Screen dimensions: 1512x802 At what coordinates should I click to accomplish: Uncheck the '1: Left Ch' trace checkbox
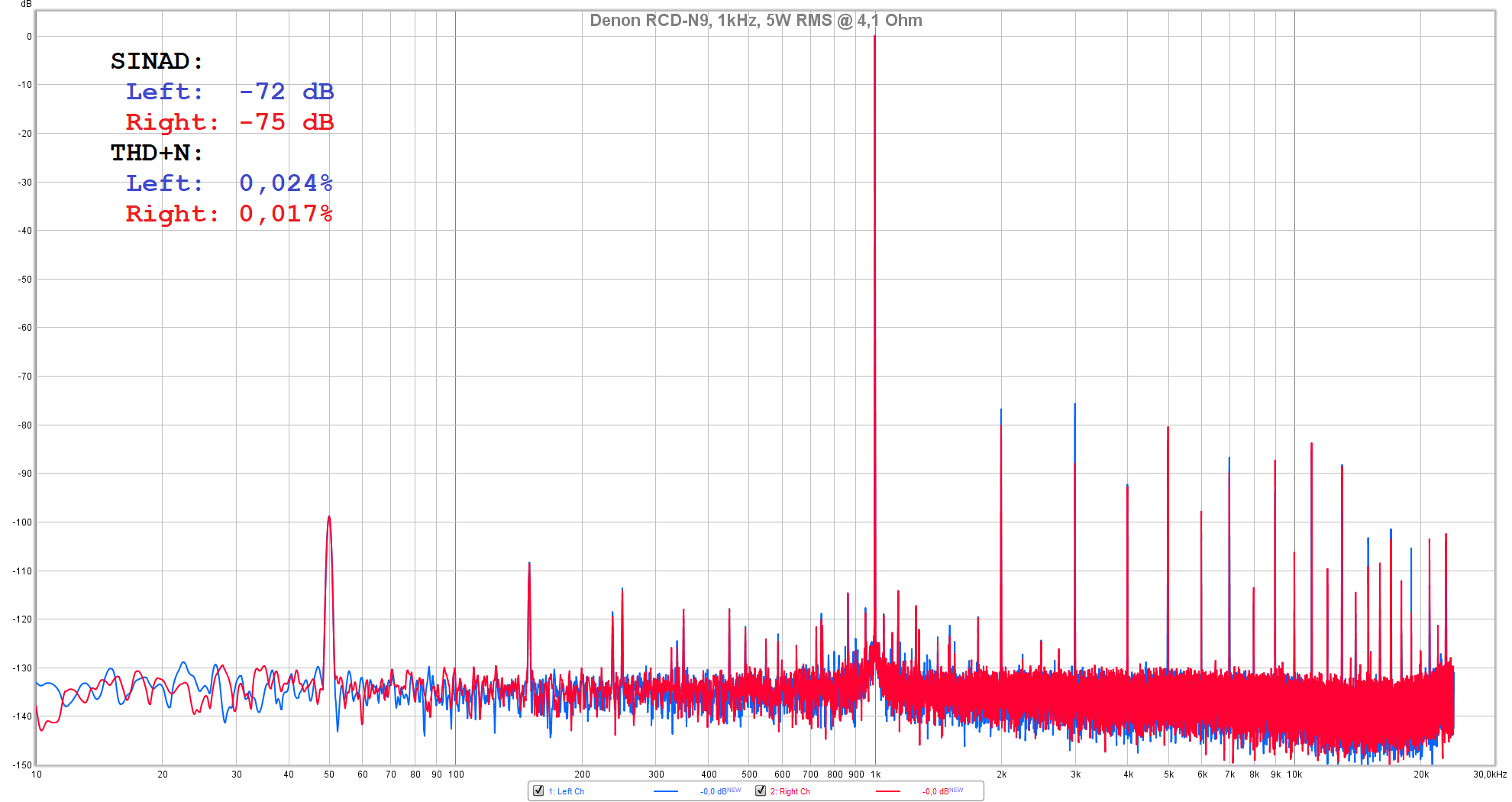(538, 791)
